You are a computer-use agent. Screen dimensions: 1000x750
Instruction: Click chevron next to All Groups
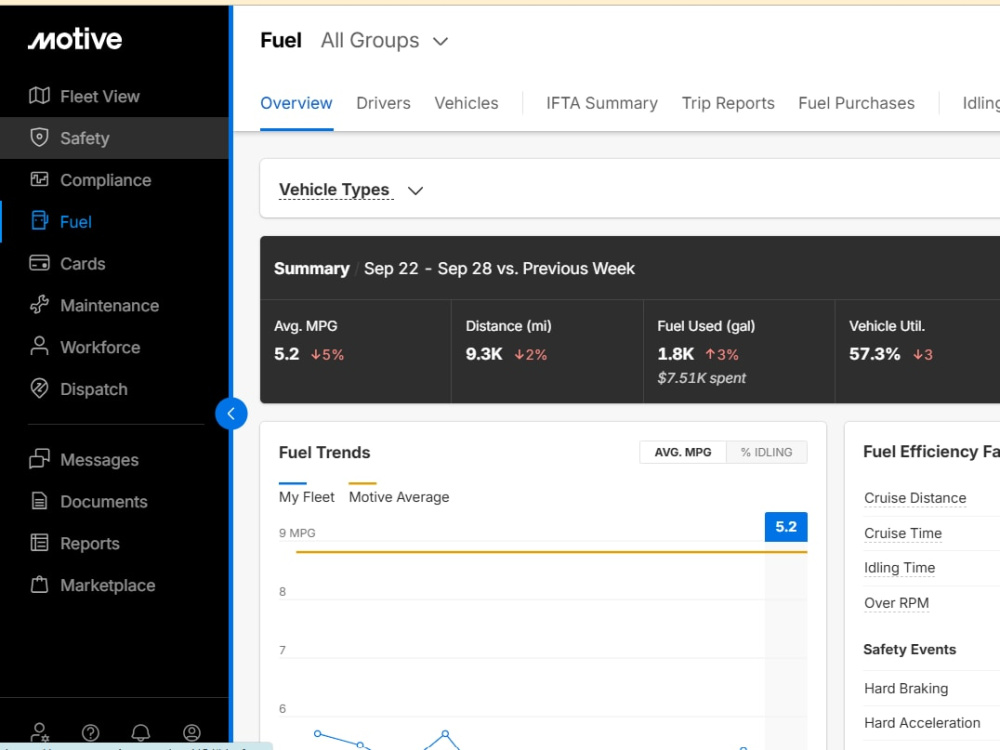tap(441, 42)
